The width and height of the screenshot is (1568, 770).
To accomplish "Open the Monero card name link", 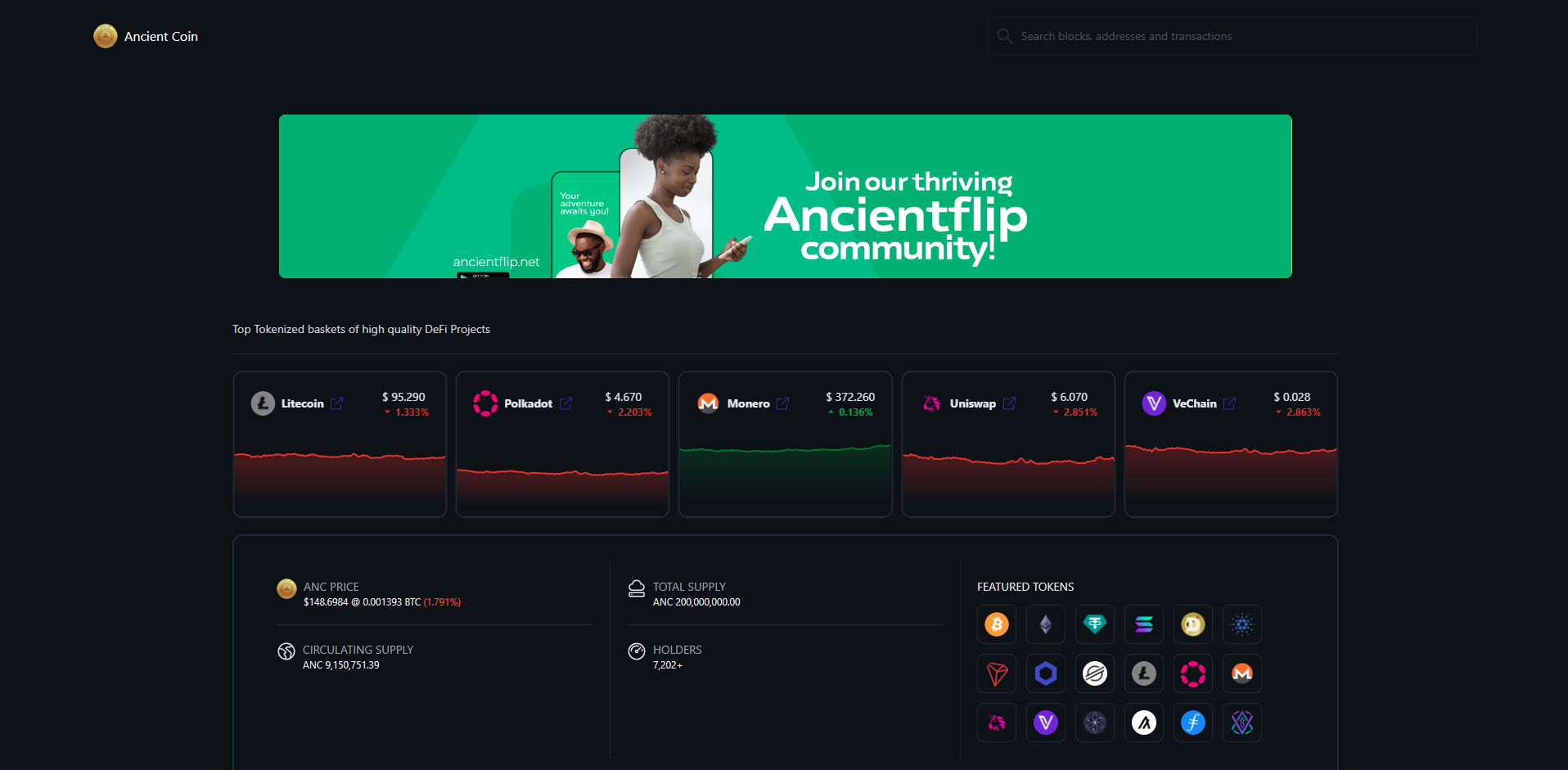I will point(748,403).
